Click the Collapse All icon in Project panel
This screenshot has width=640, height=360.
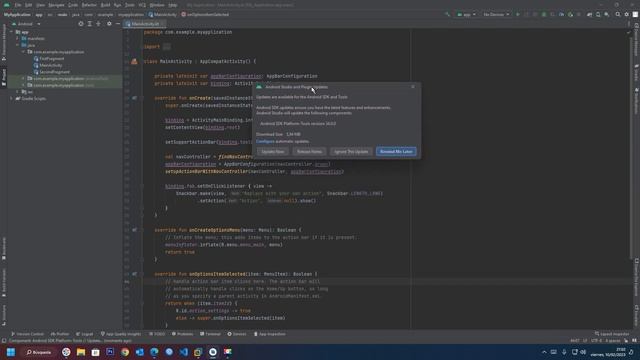click(x=98, y=24)
